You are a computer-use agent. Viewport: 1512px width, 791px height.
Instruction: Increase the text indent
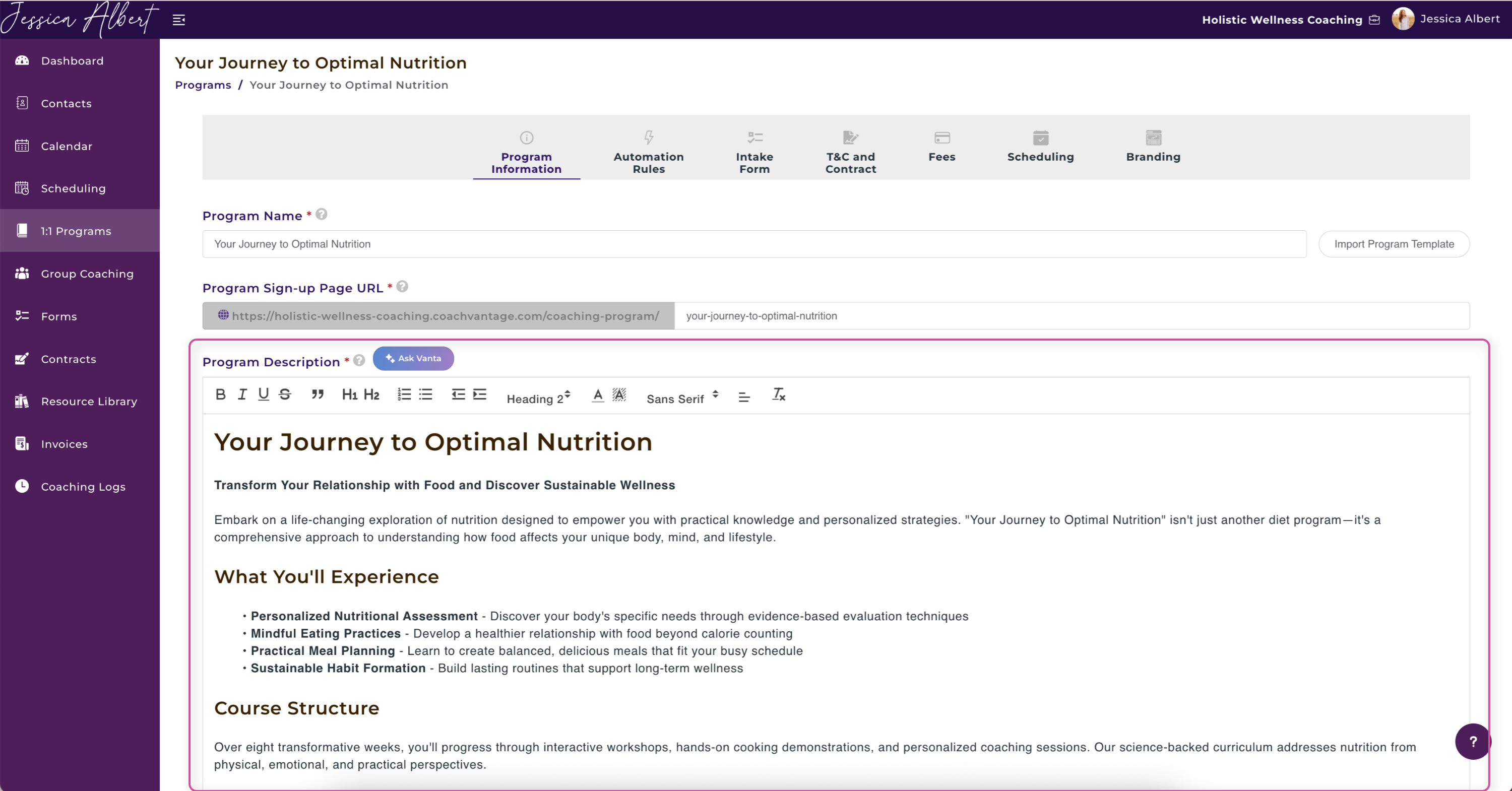click(x=479, y=395)
